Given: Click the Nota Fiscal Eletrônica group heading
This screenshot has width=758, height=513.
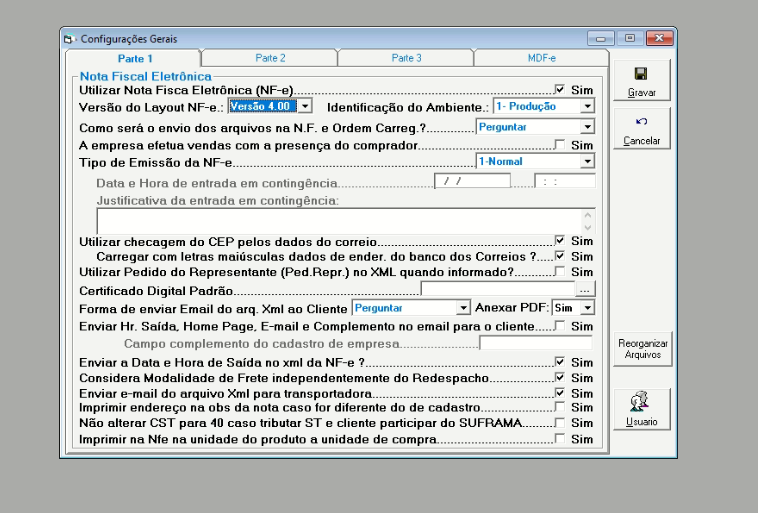Looking at the screenshot, I should click(x=146, y=76).
